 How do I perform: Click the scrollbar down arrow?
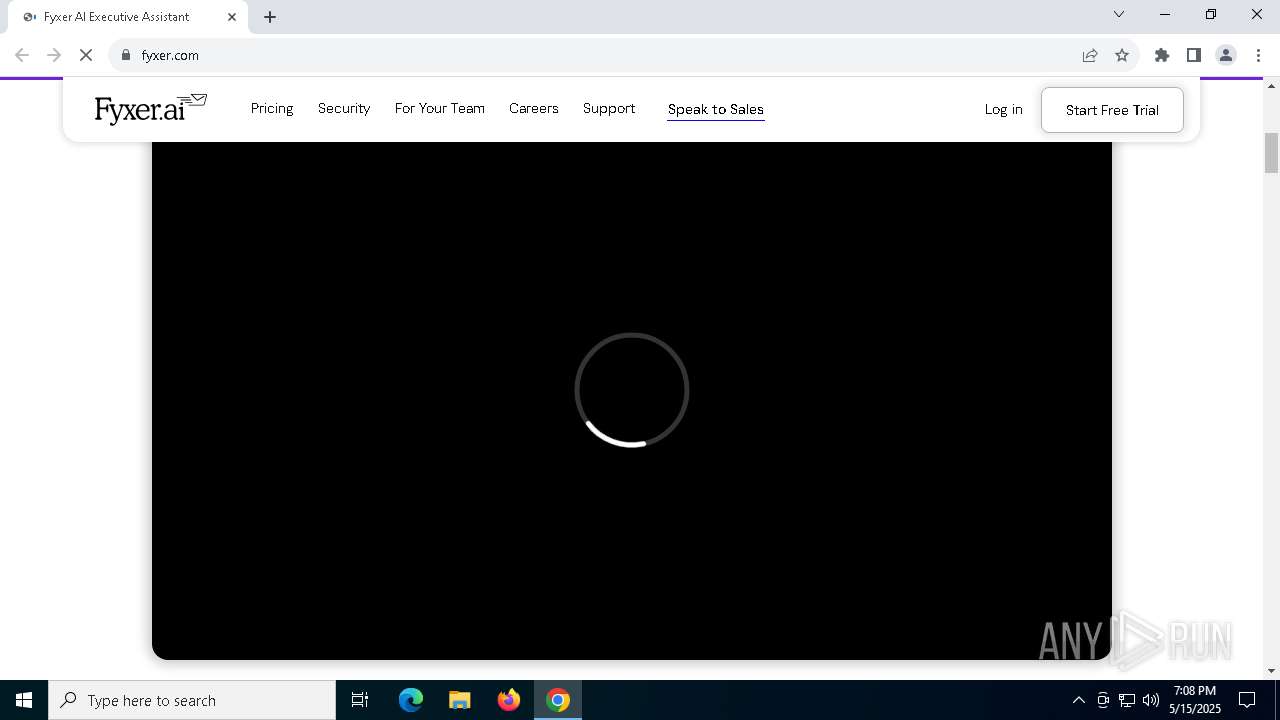(x=1271, y=671)
